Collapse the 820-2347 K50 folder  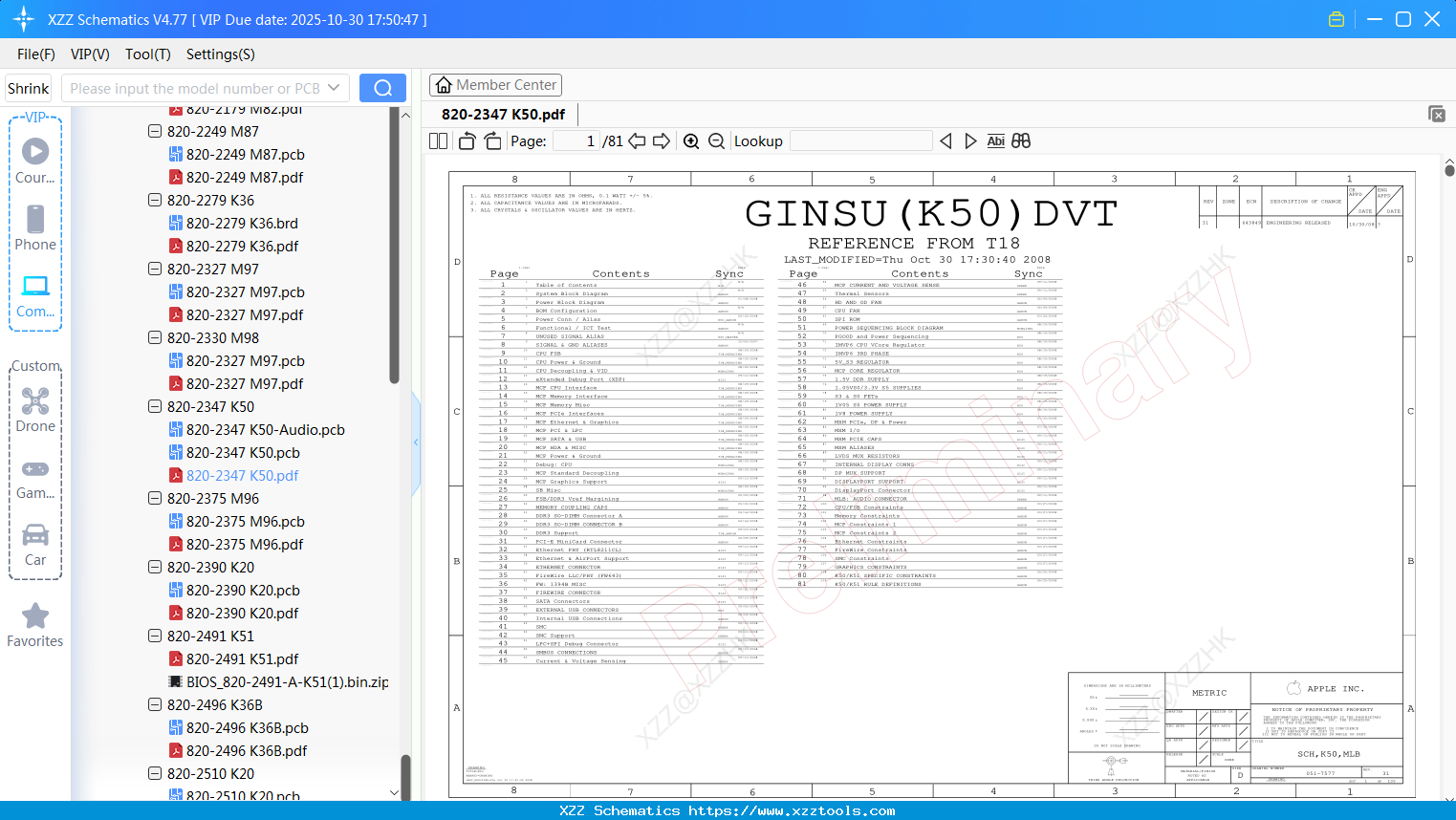[154, 406]
